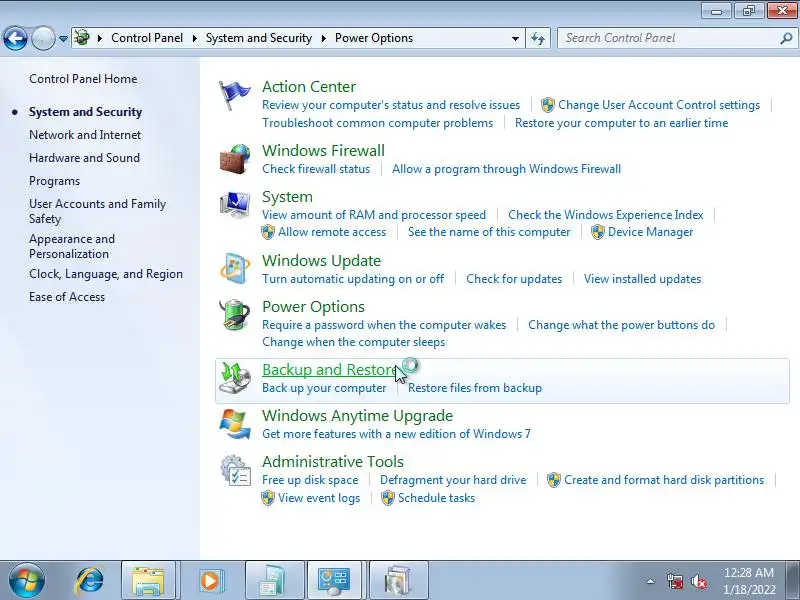Open the Backup and Restore heading
The image size is (800, 600).
330,370
